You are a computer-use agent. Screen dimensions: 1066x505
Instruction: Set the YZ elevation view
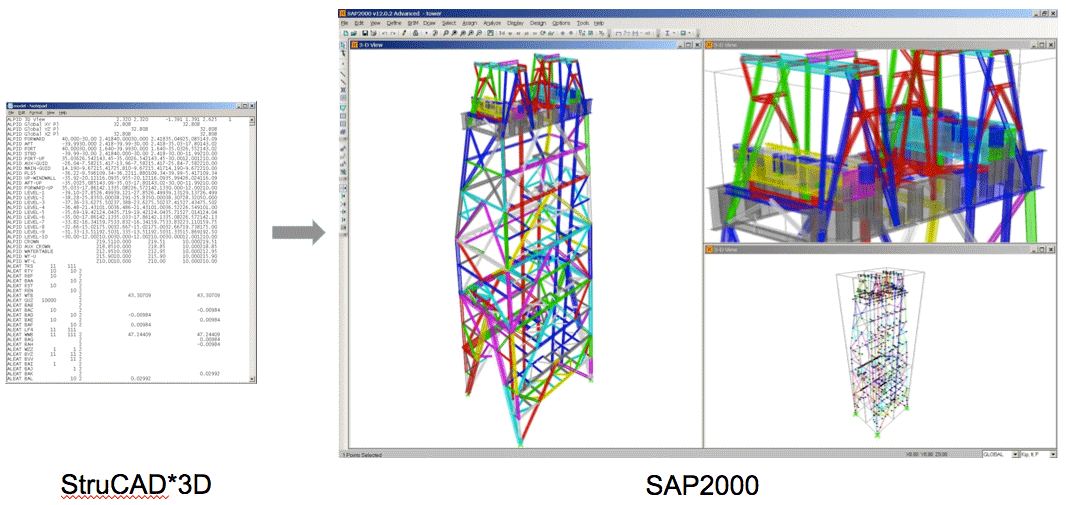(x=526, y=33)
